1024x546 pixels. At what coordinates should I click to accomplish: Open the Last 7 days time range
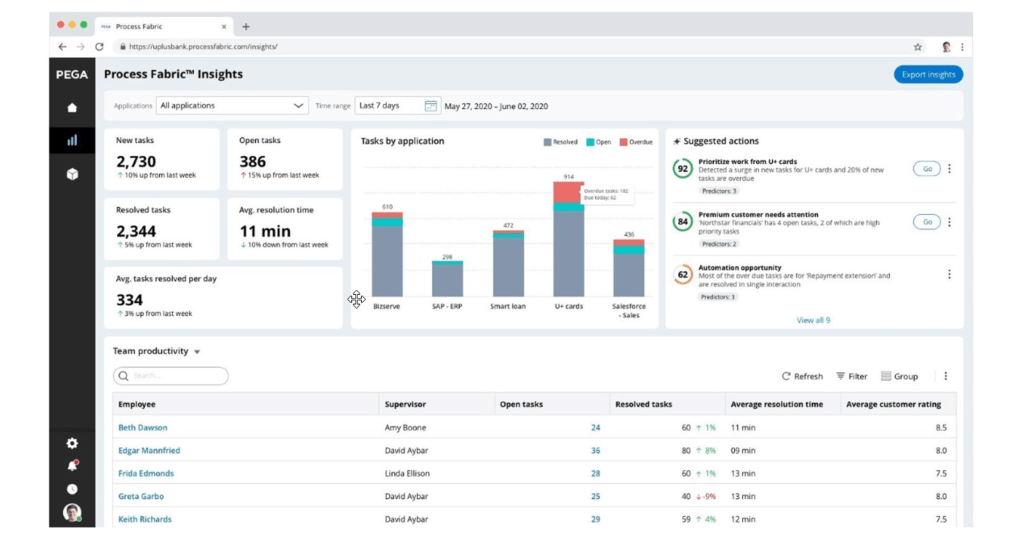coord(398,106)
